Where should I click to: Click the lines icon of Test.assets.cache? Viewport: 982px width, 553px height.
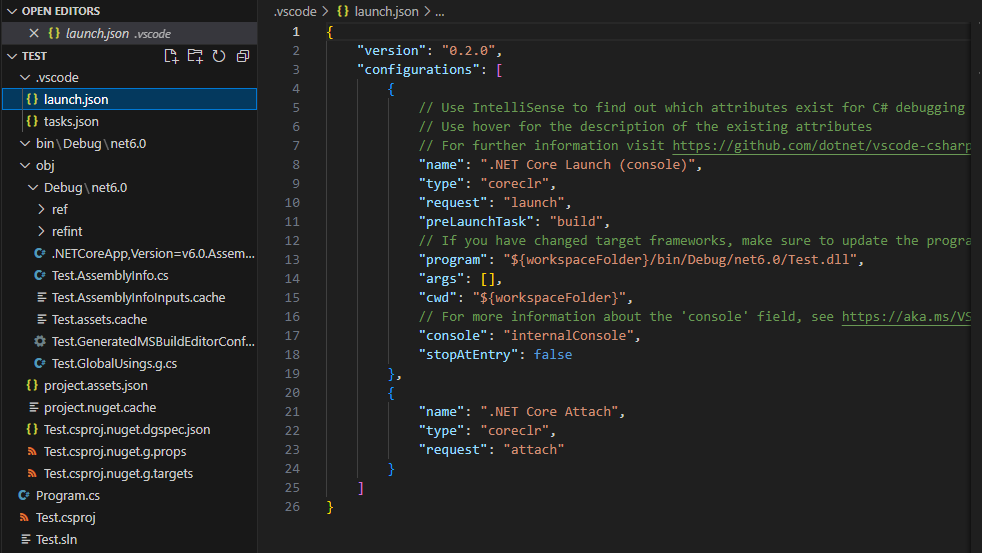pyautogui.click(x=41, y=319)
